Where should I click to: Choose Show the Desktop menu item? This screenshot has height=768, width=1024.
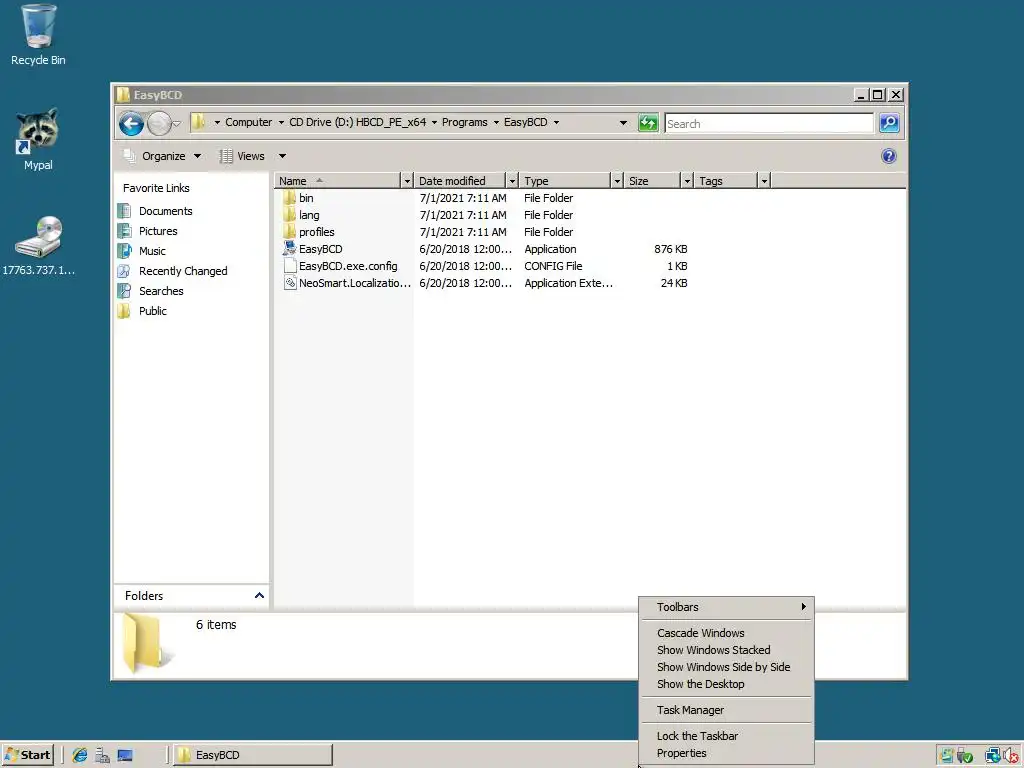point(726,684)
